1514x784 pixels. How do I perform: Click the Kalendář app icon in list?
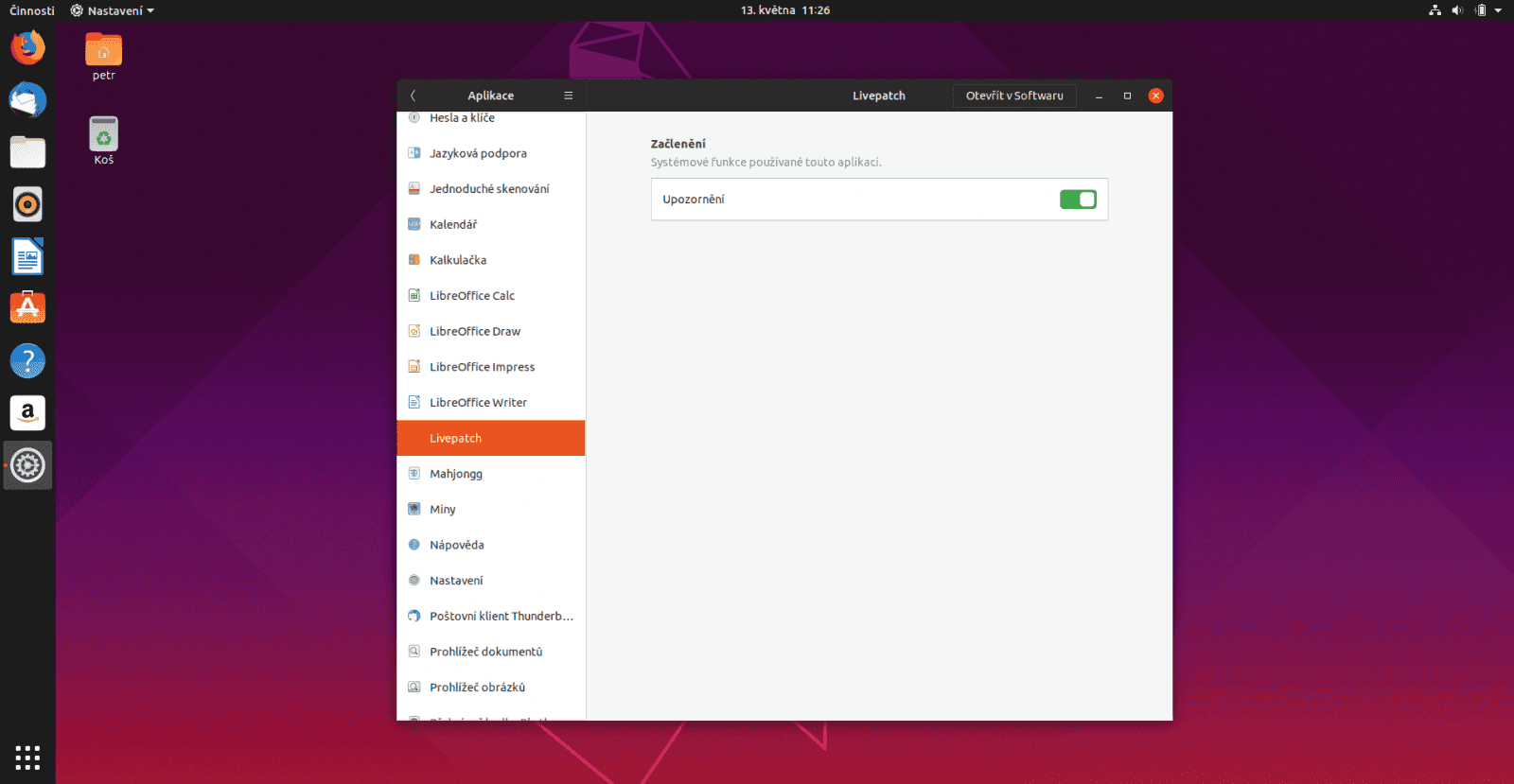click(x=414, y=224)
